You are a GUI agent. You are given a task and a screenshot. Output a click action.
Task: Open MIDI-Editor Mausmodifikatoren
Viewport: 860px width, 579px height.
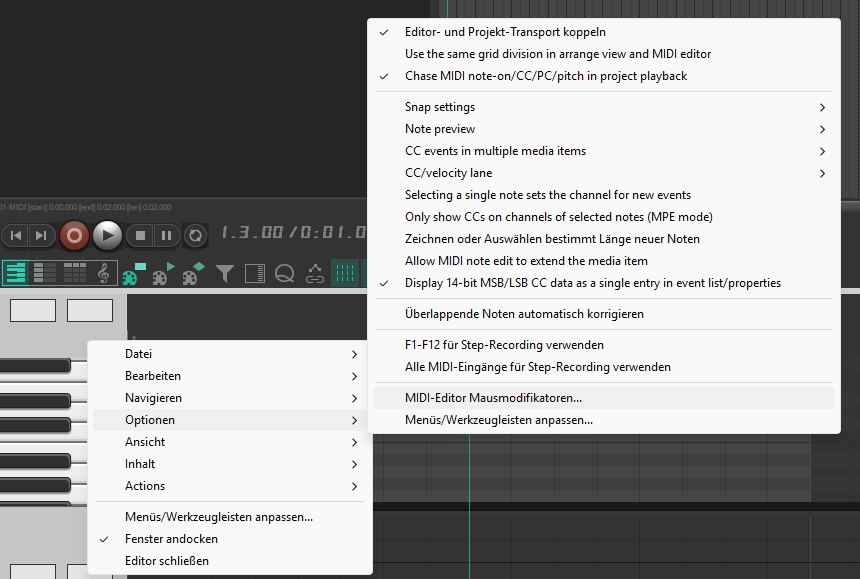tap(493, 398)
